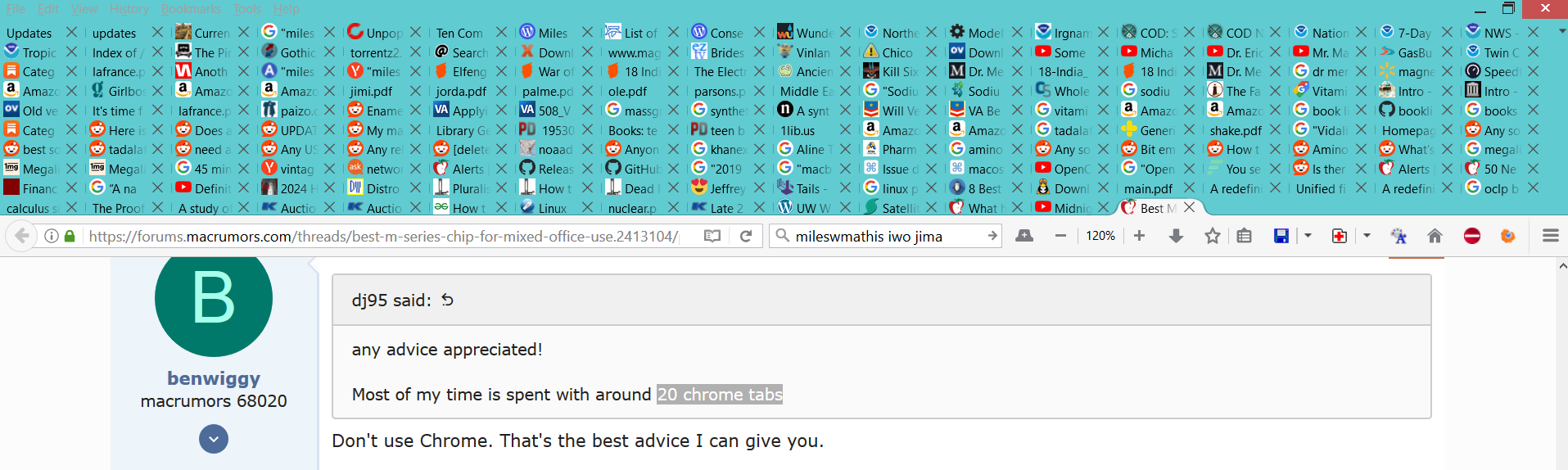Open the Tools menu
Viewport: 1568px width, 470px height.
(247, 9)
